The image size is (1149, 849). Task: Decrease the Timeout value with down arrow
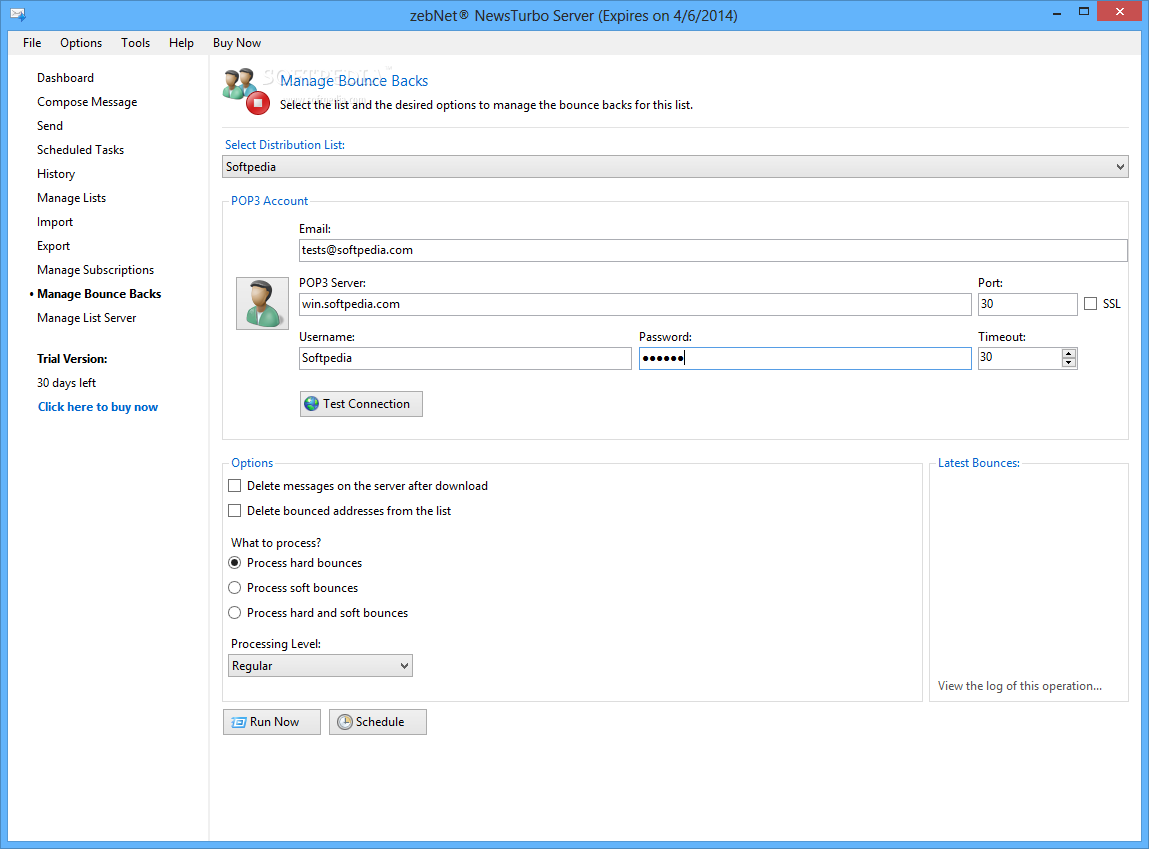pyautogui.click(x=1068, y=363)
